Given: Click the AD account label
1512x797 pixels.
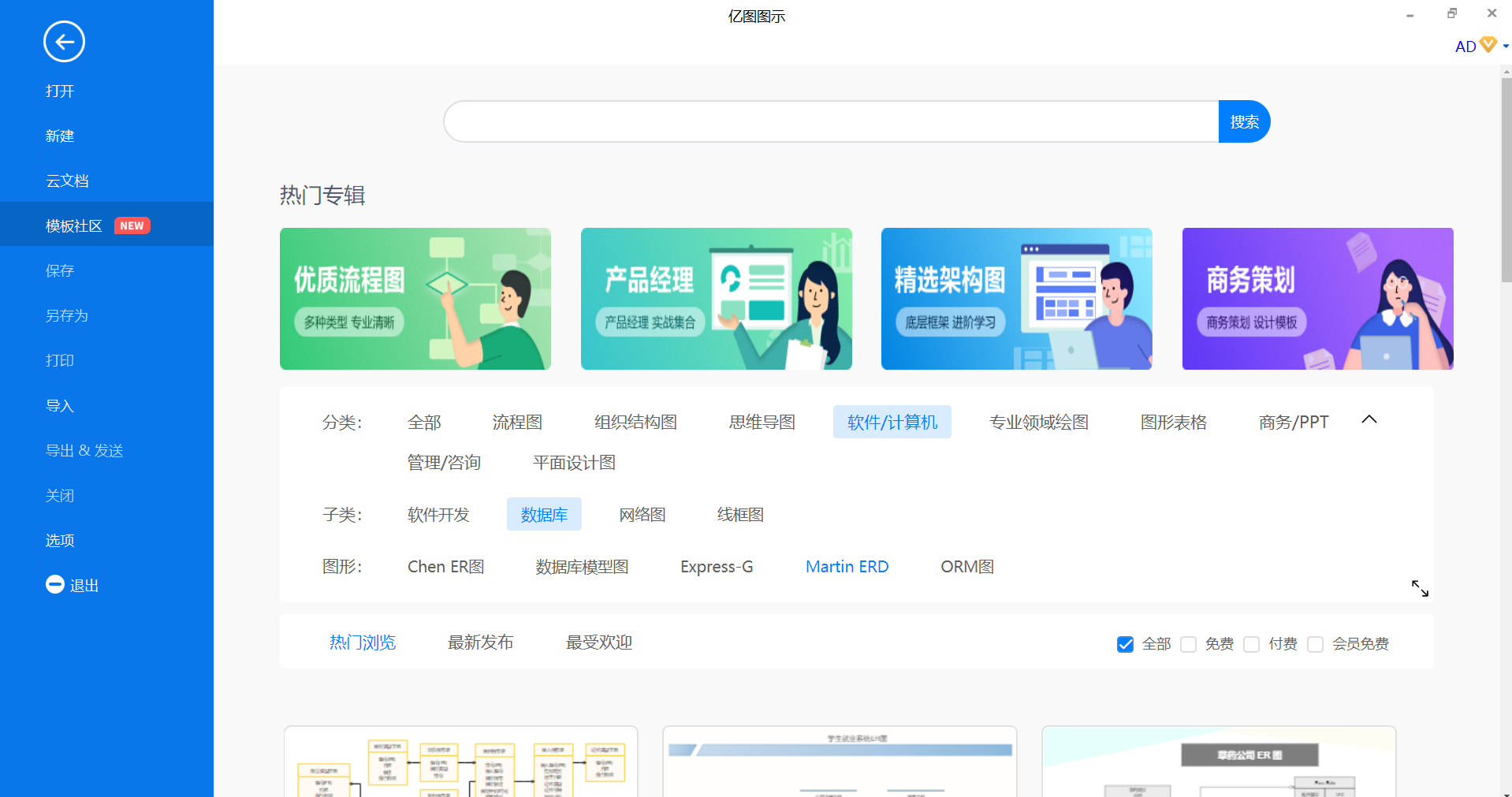Looking at the screenshot, I should (x=1465, y=47).
